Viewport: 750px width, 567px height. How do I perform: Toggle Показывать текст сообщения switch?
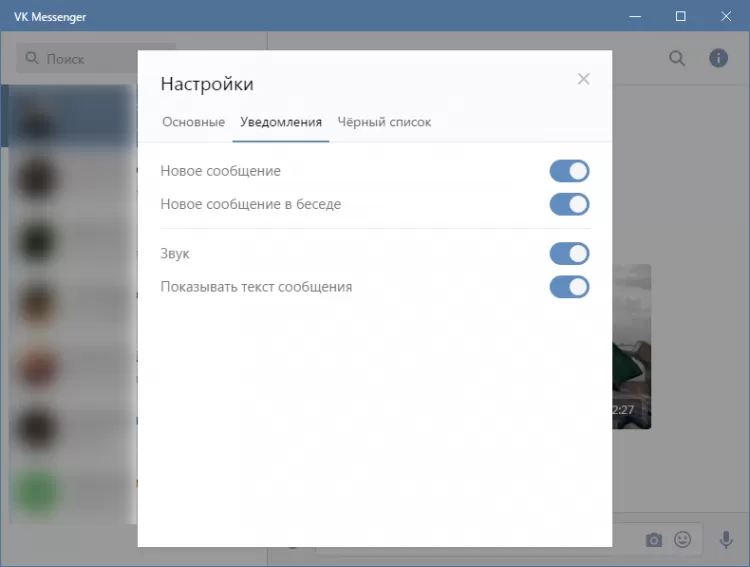(569, 287)
